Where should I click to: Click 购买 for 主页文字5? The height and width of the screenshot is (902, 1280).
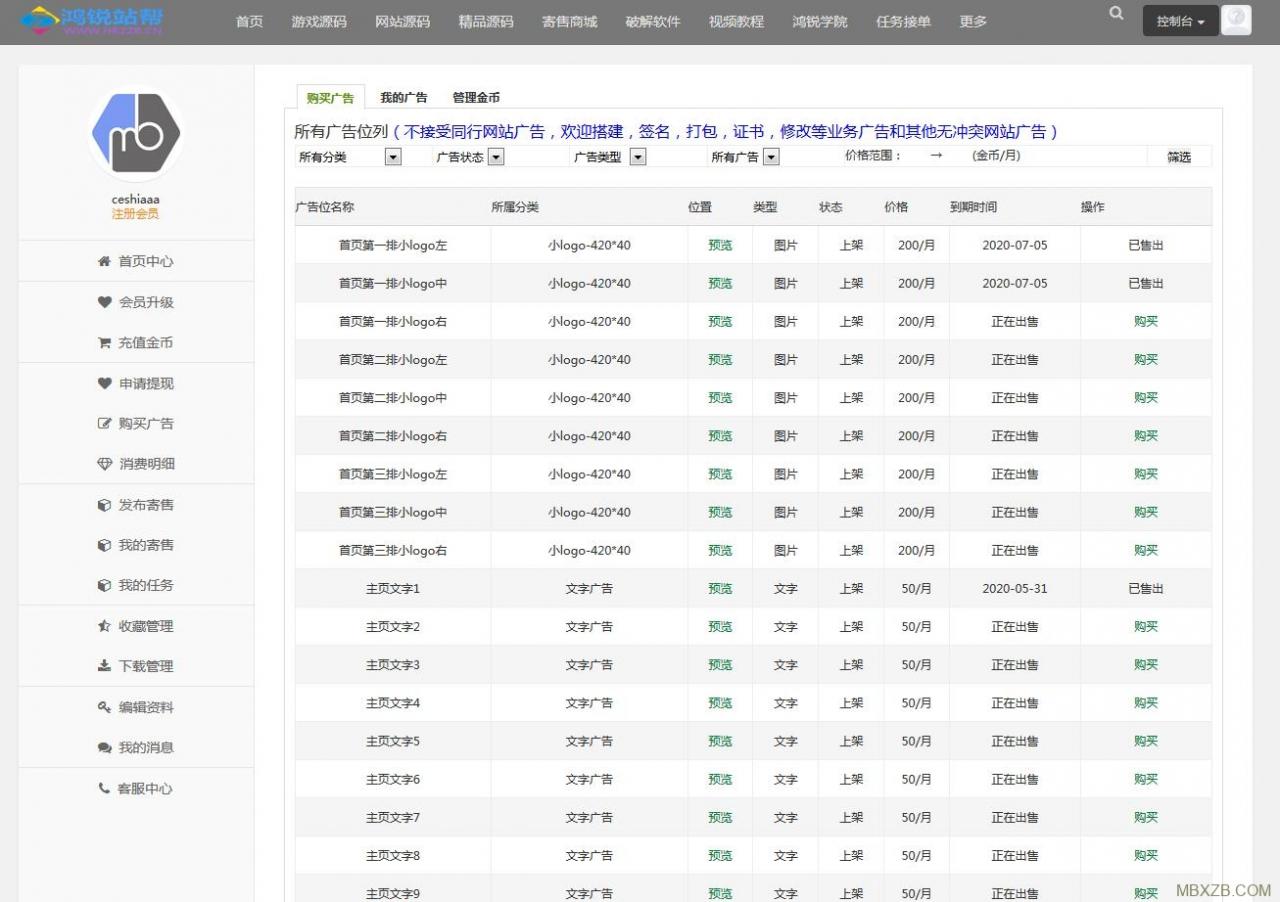pos(1146,741)
